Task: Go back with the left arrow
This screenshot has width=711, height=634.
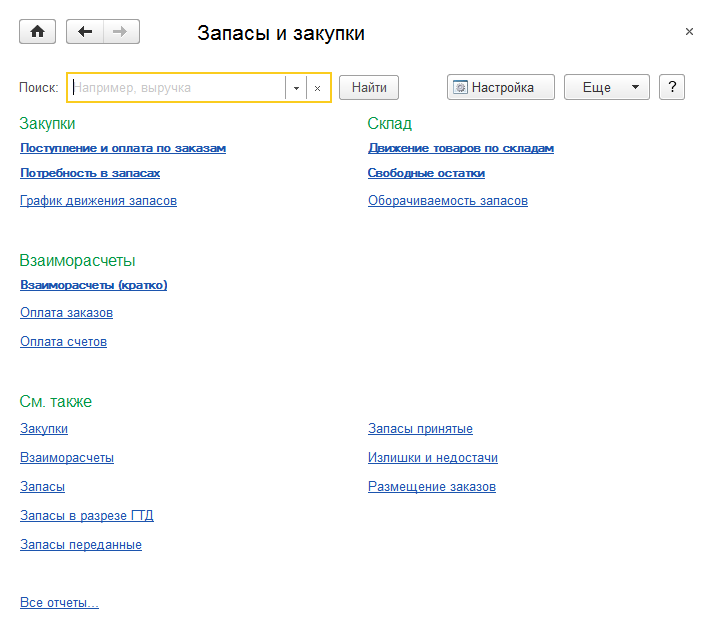Action: (85, 32)
